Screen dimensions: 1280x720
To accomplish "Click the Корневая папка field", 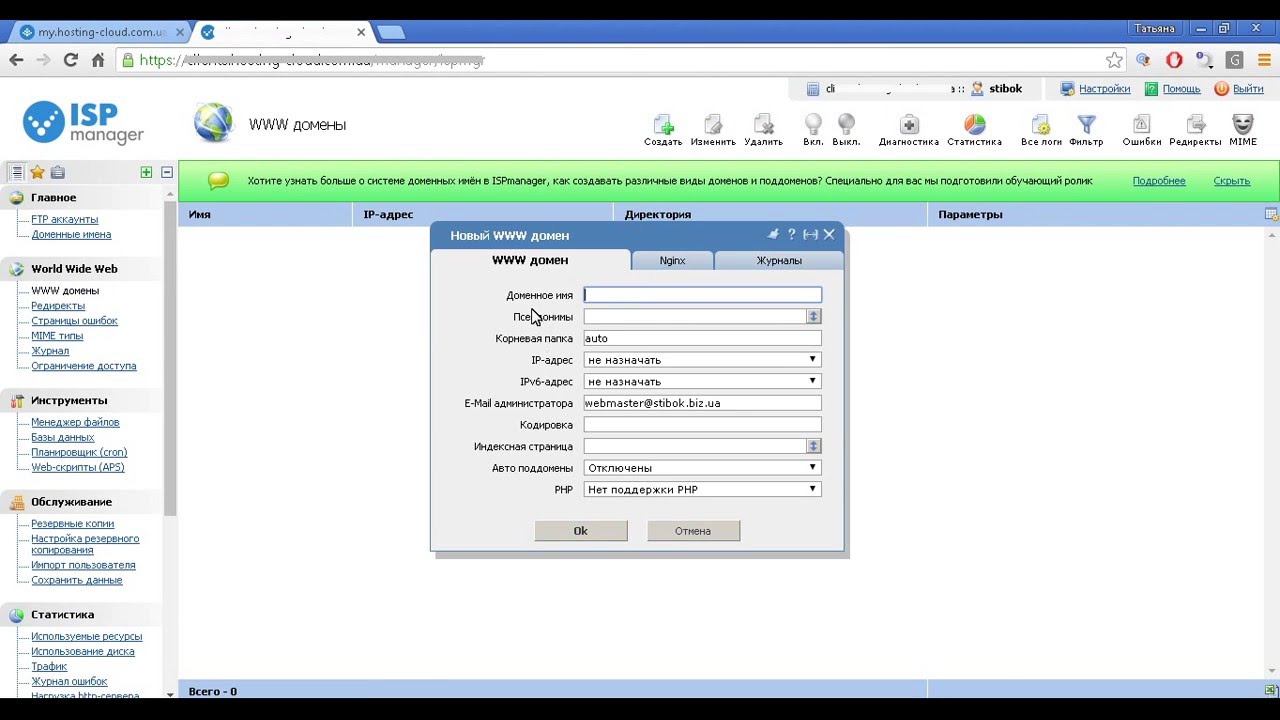I will [x=702, y=338].
